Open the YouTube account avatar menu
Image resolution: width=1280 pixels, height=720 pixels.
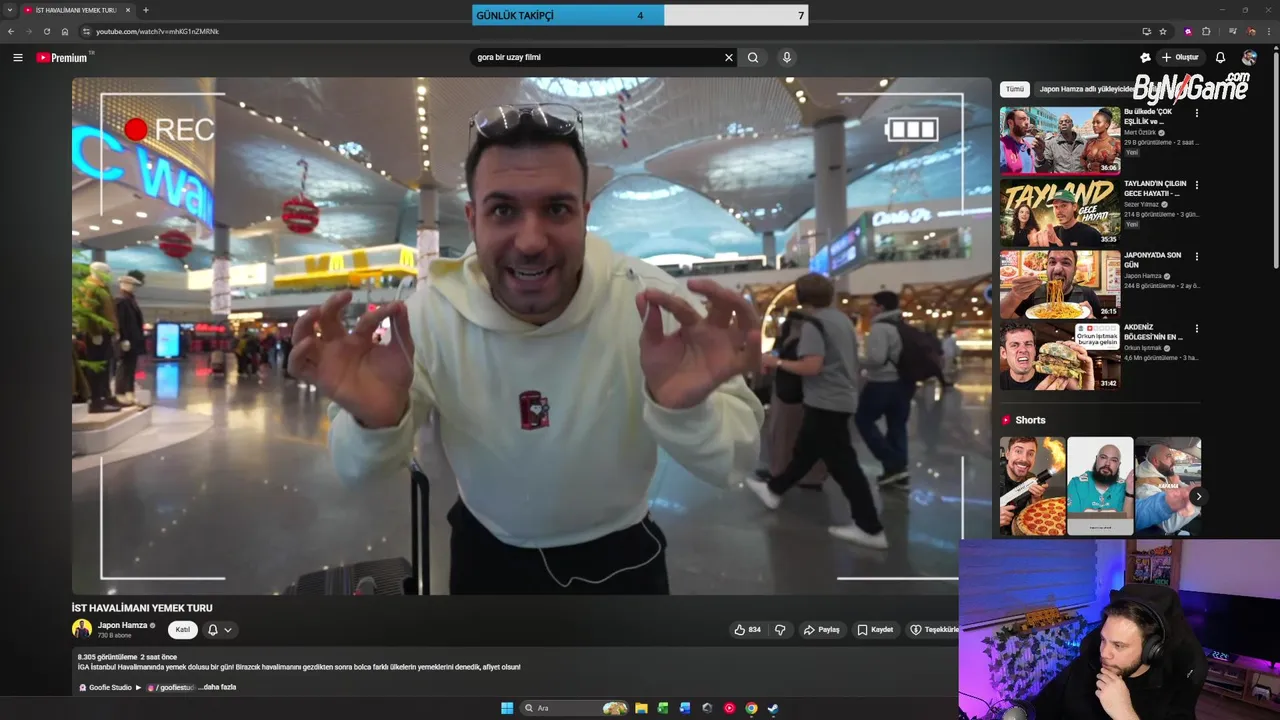click(x=1249, y=58)
